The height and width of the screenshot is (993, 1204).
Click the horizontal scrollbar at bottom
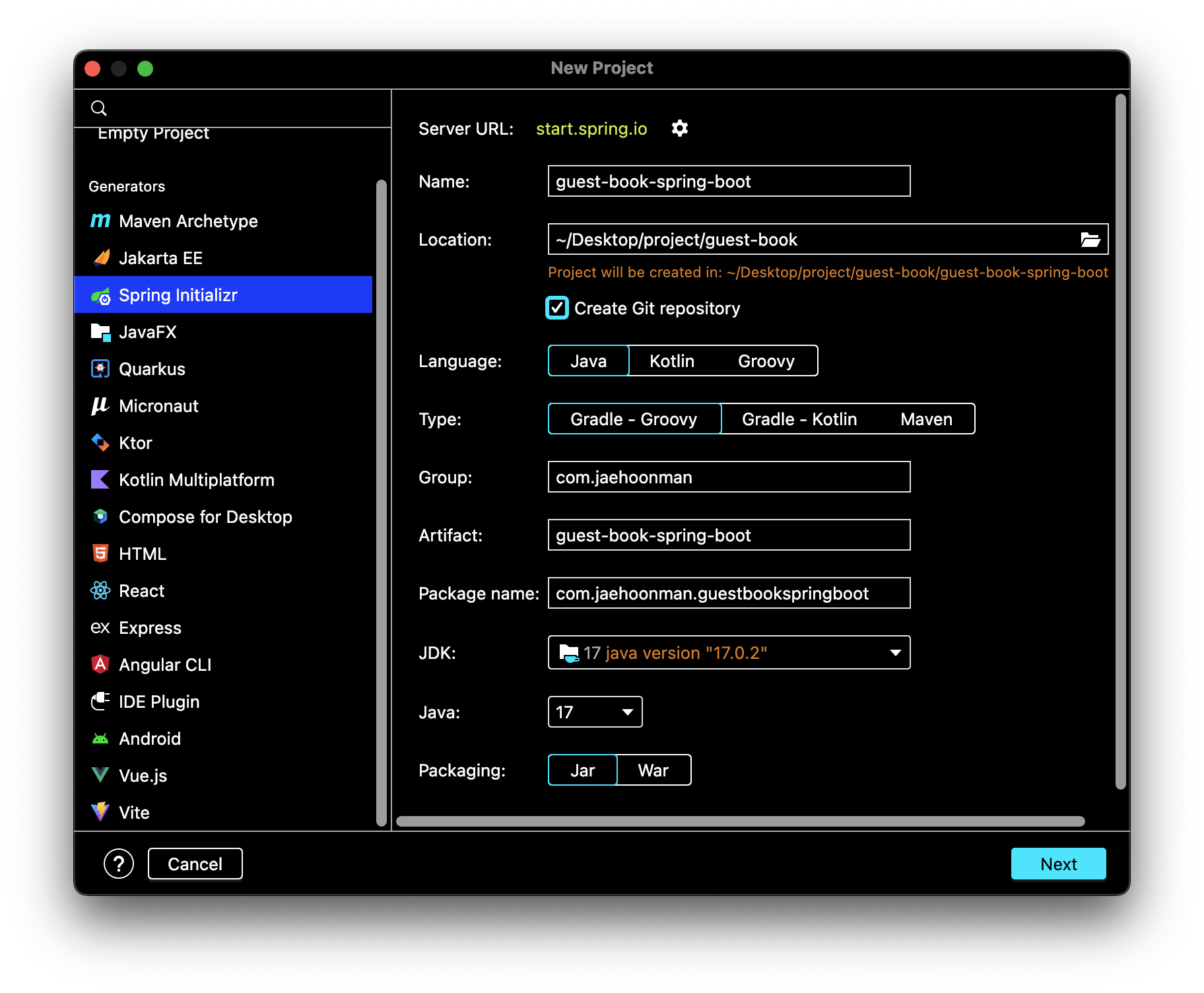point(741,821)
